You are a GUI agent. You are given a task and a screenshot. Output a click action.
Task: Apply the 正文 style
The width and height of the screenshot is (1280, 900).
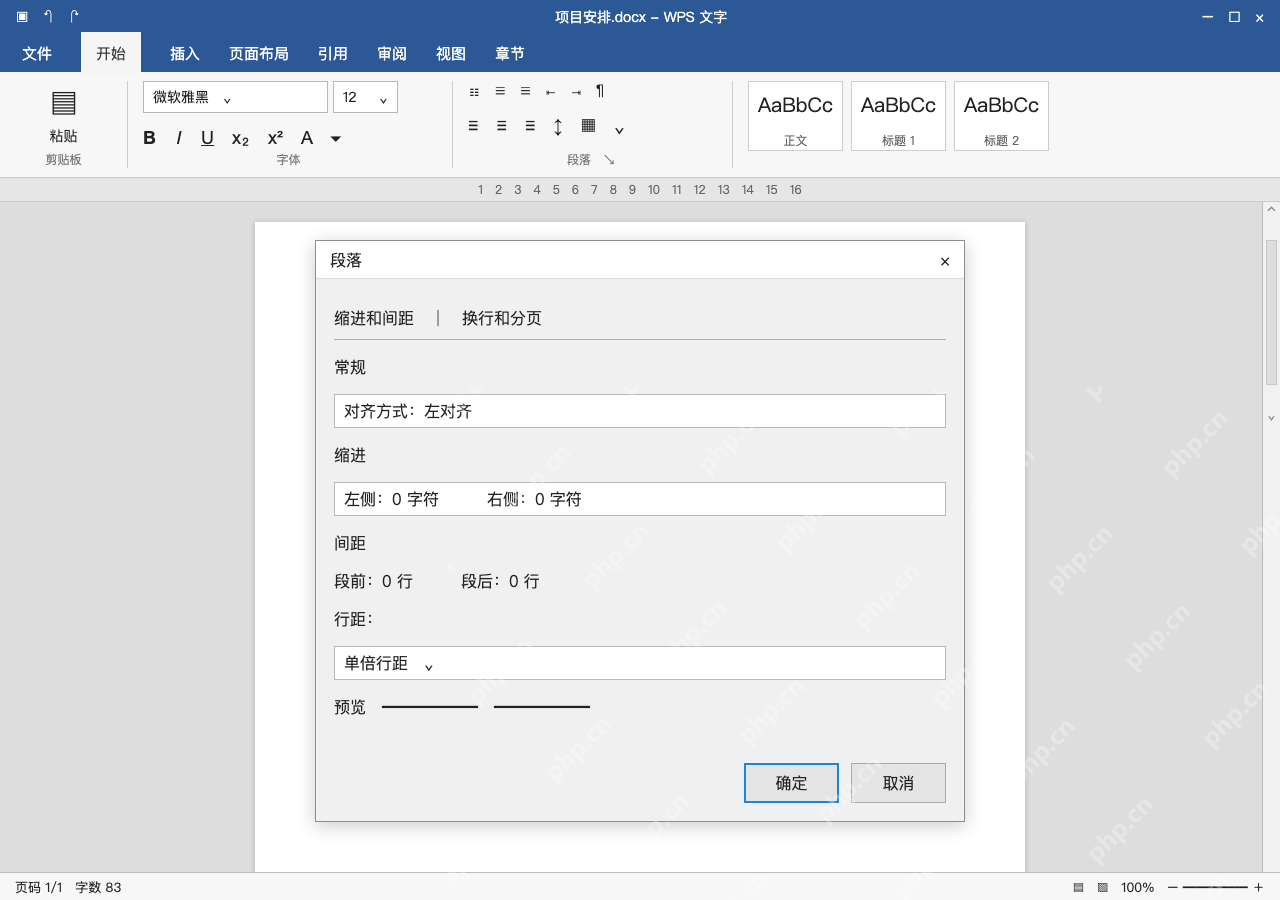pyautogui.click(x=795, y=116)
